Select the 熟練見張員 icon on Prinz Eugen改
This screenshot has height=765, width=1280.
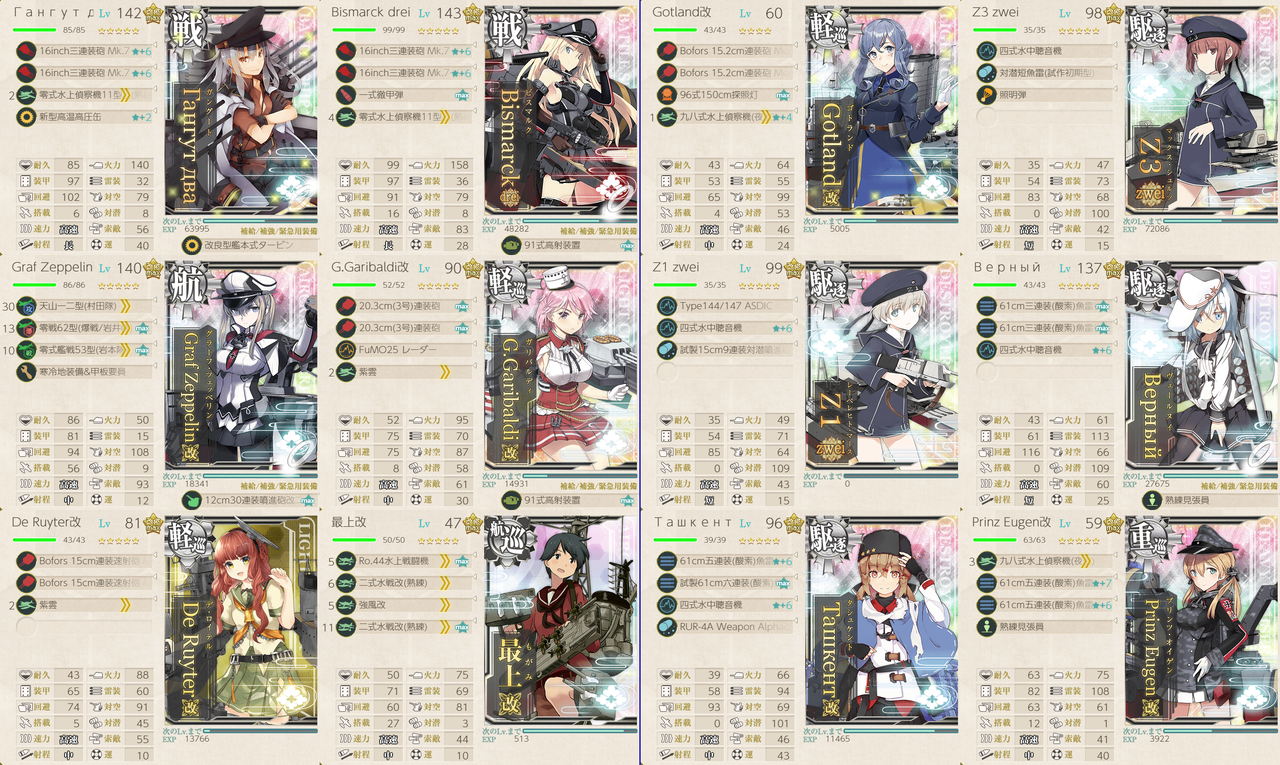(986, 627)
